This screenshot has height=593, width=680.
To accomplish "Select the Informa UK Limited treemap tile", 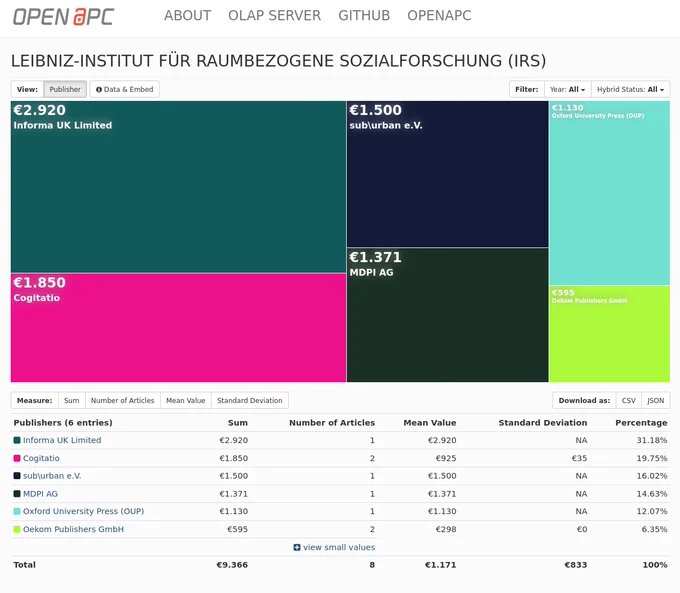I will [x=178, y=187].
